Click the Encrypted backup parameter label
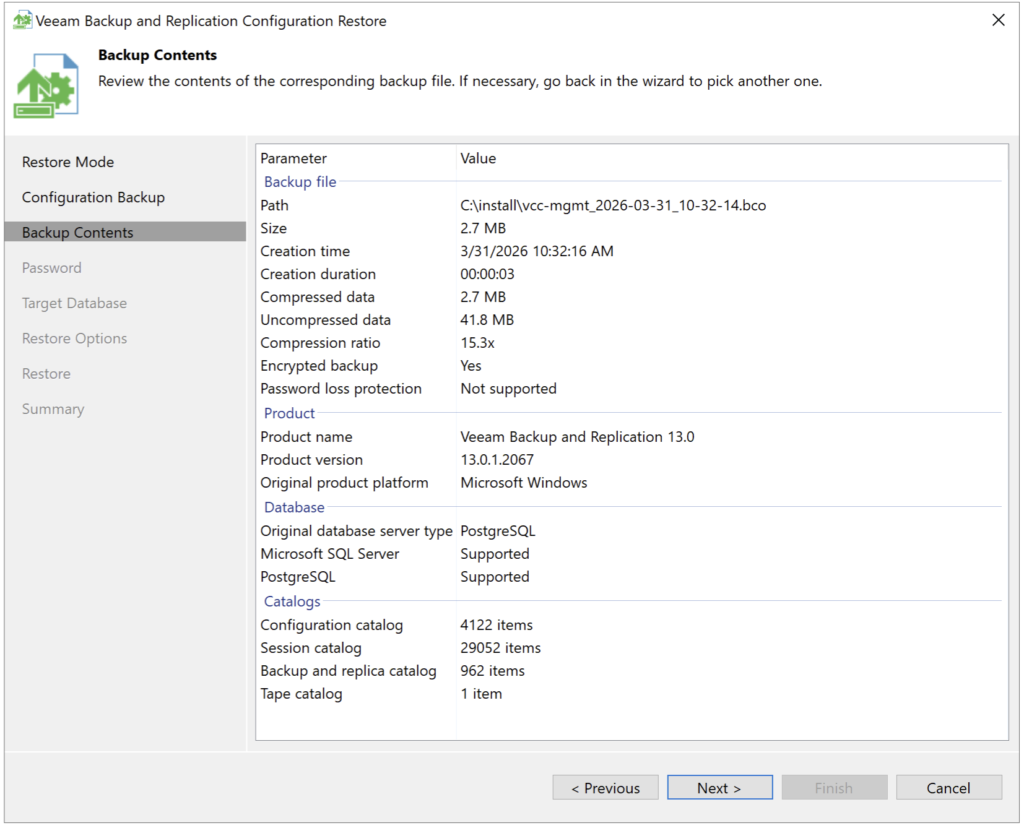 click(x=319, y=366)
